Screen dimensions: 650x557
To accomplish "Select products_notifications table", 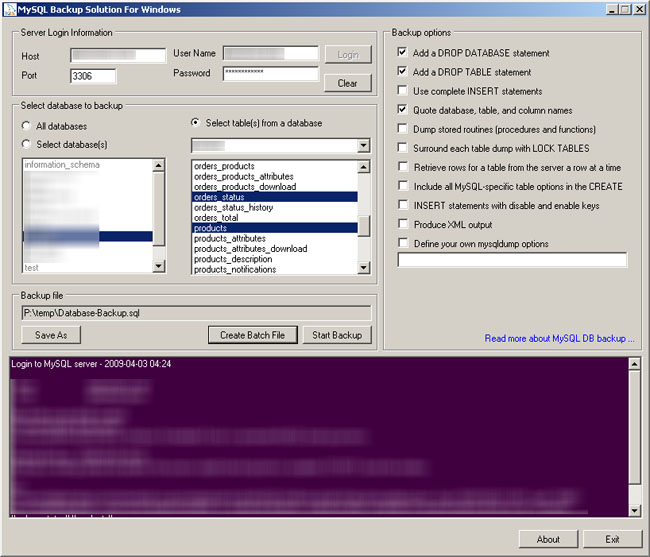I will (274, 269).
